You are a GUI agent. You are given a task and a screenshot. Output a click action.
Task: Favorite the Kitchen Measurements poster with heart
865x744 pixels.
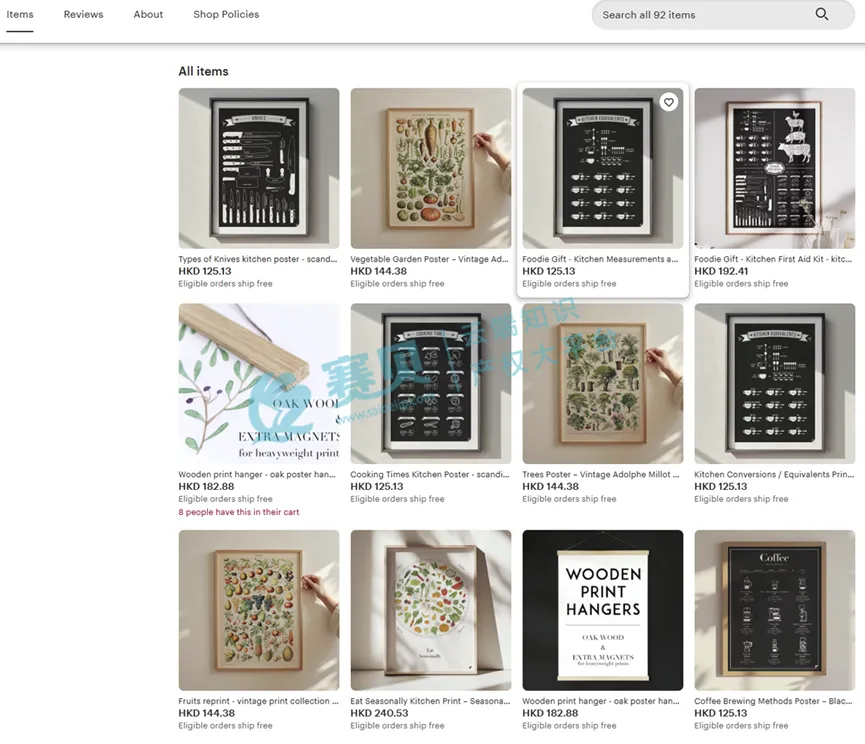[x=669, y=102]
